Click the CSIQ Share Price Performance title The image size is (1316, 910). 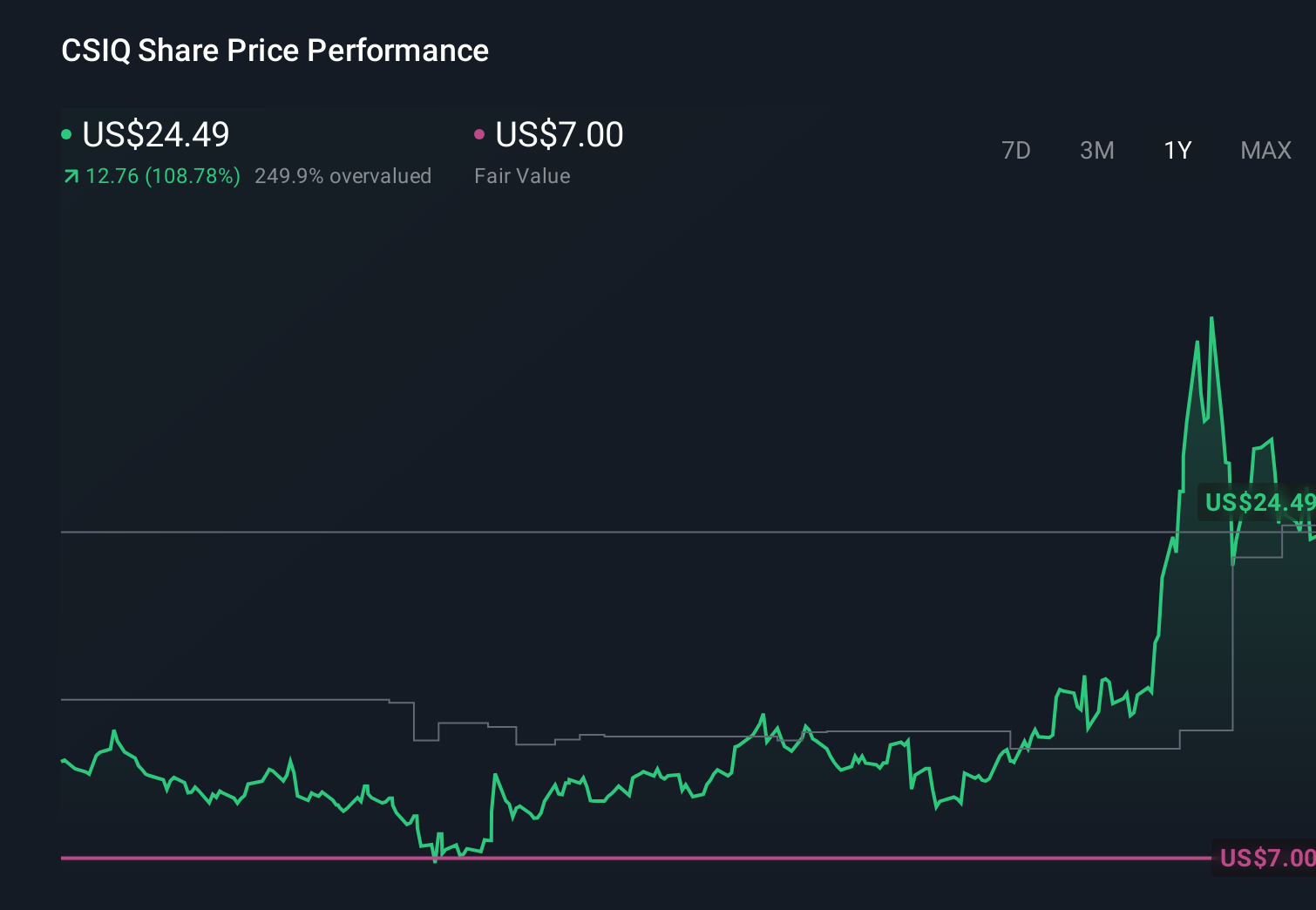(274, 51)
